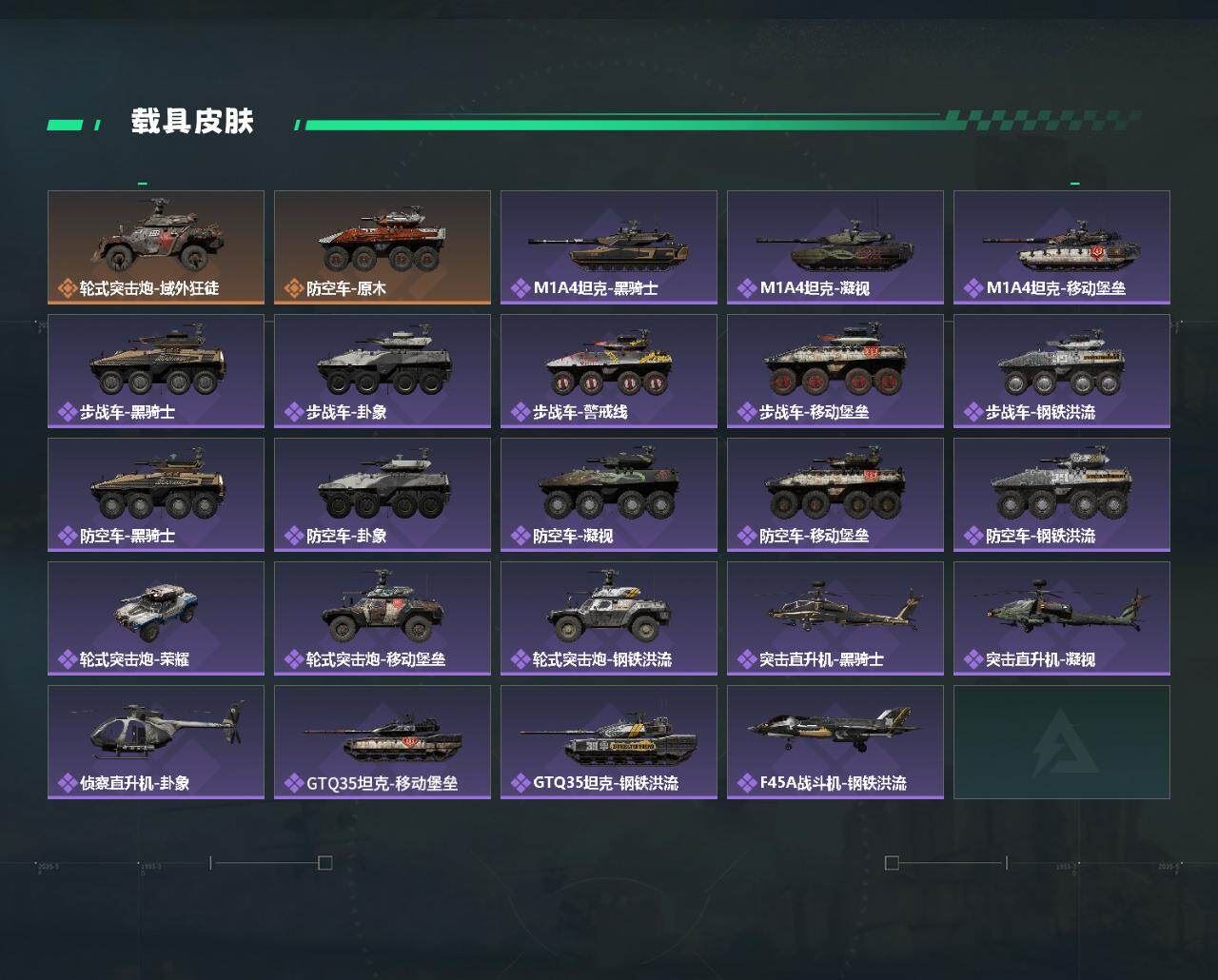Select the F45A战斗机-钢铁洪流 jet icon

835,727
